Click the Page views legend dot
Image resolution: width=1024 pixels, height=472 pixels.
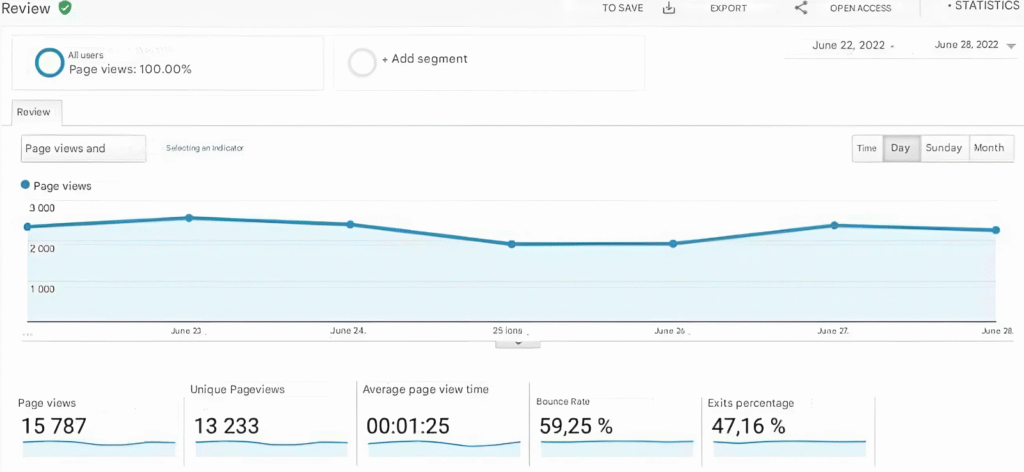pos(25,185)
